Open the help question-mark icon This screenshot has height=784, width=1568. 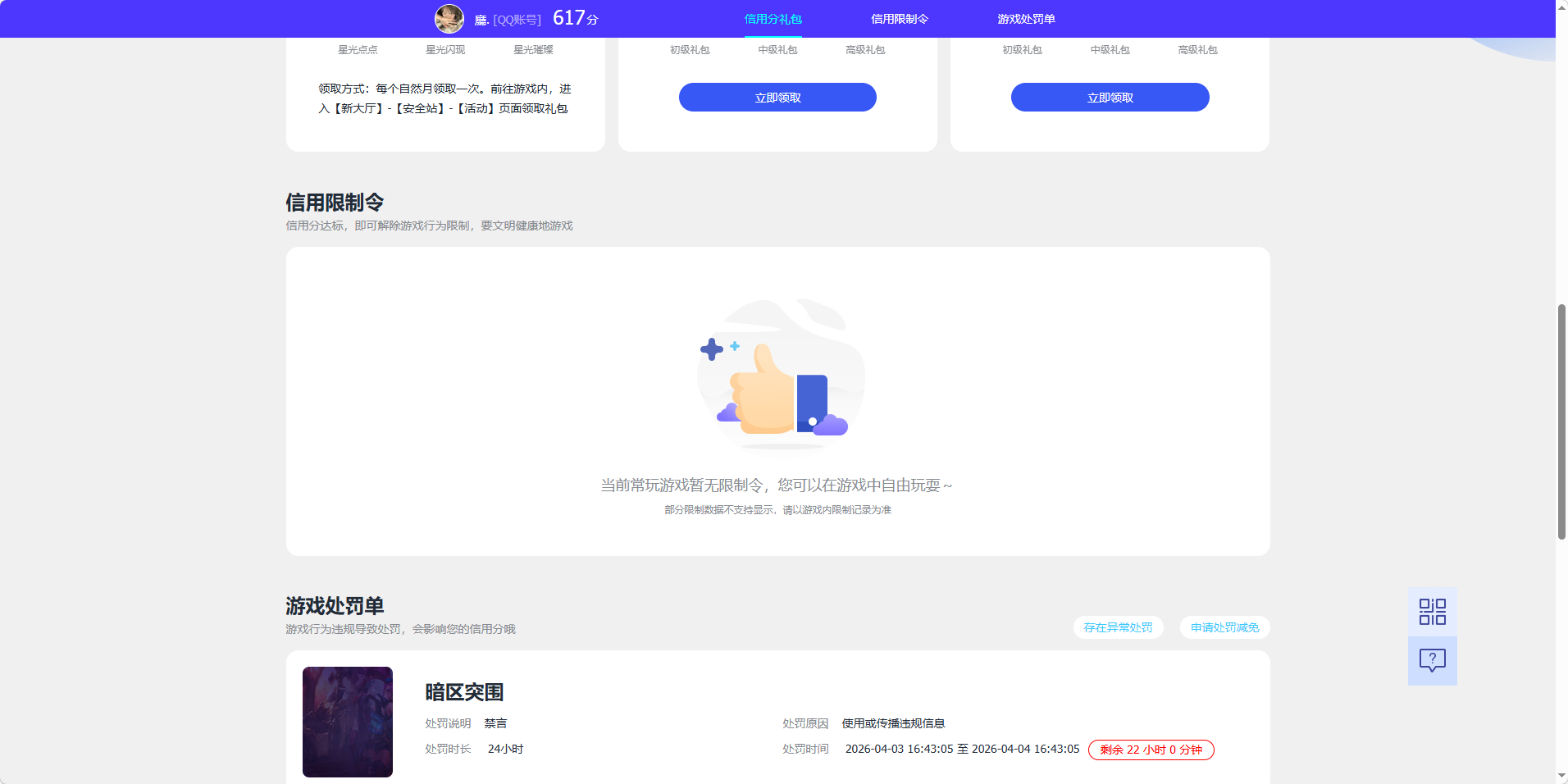pyautogui.click(x=1431, y=661)
